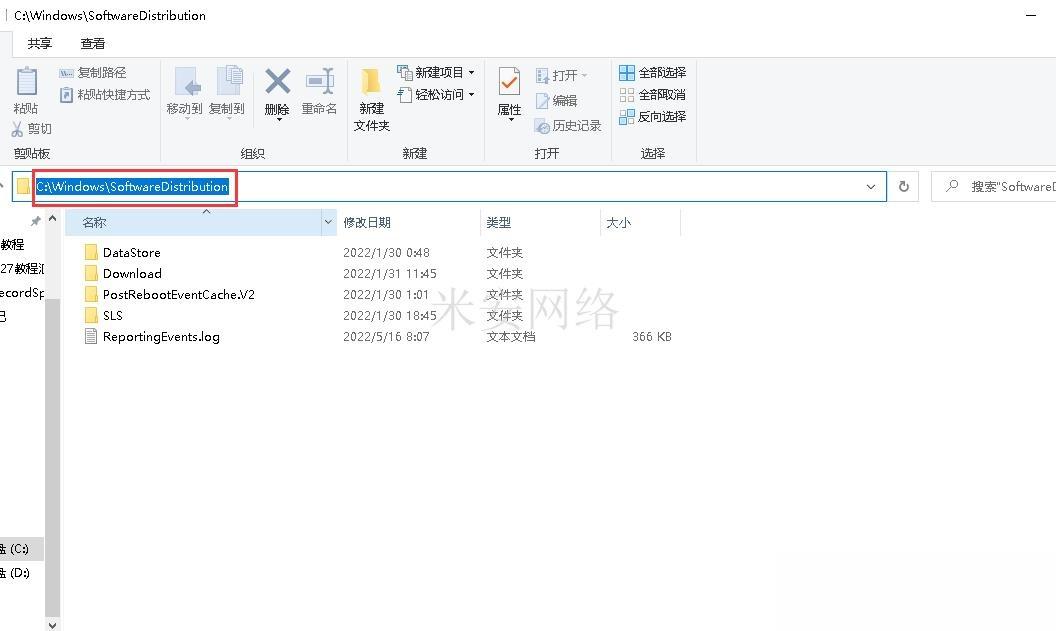Click the Edit command in ribbon
The height and width of the screenshot is (631, 1056).
pyautogui.click(x=556, y=101)
